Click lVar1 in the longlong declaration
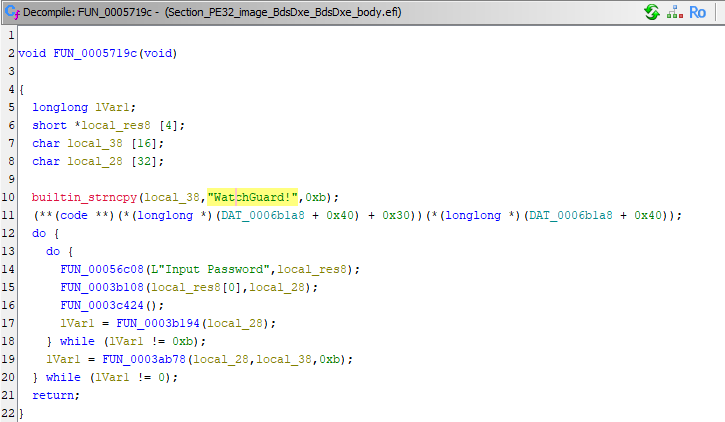Screen dimensions: 725x422 (x=112, y=108)
